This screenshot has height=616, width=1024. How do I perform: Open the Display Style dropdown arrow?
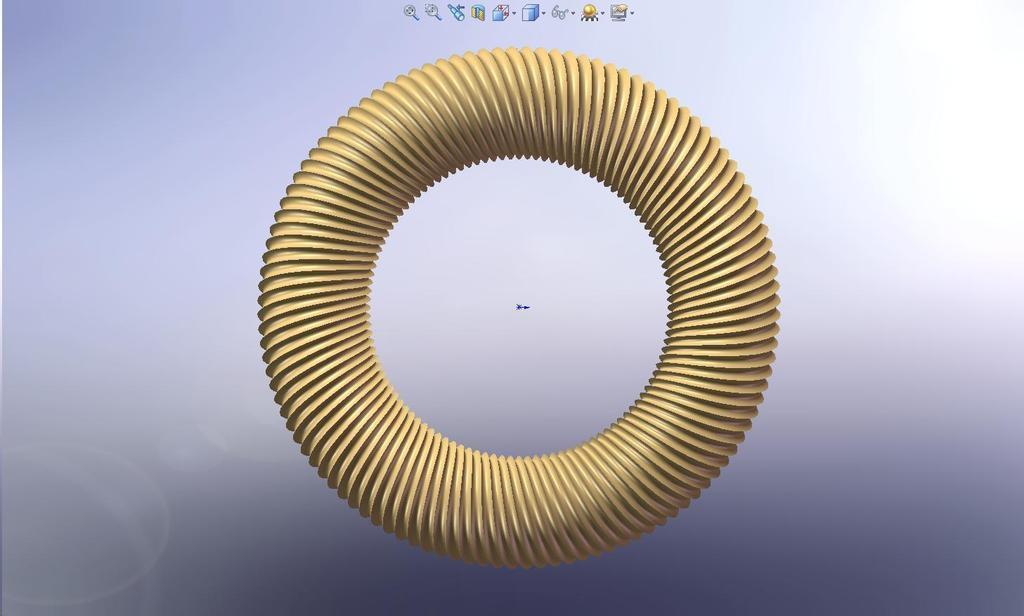click(x=543, y=13)
